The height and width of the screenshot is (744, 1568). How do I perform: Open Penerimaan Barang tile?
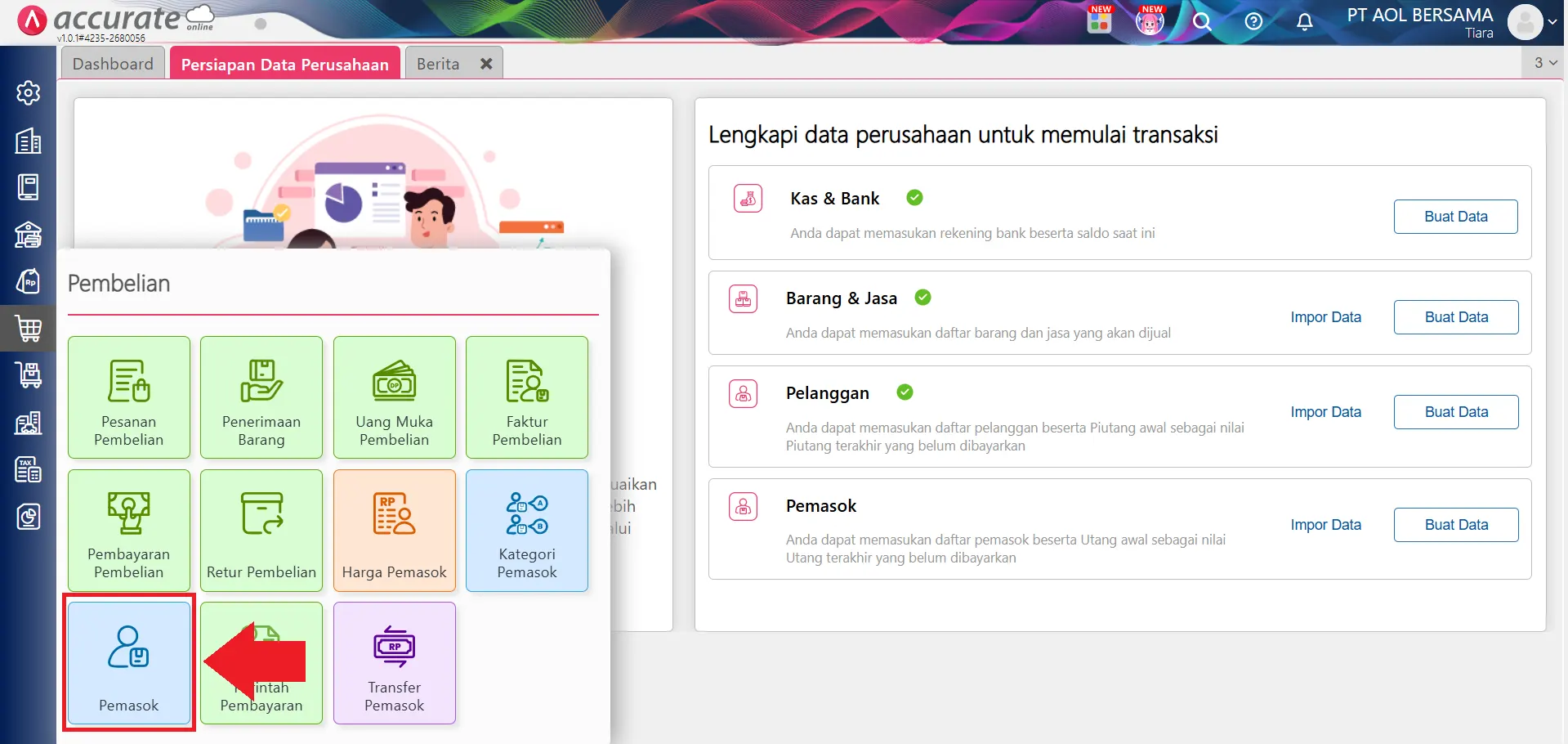tap(261, 397)
